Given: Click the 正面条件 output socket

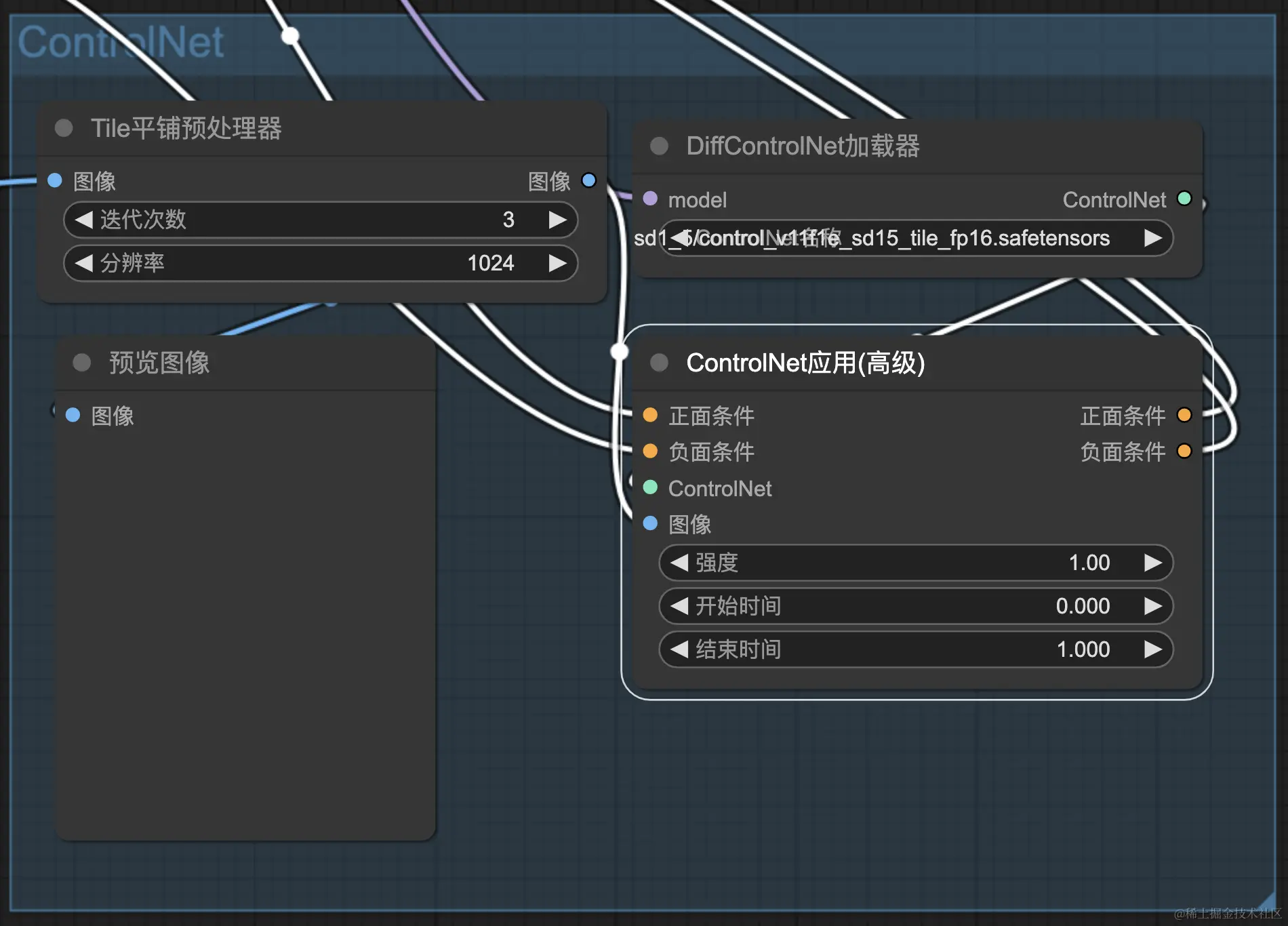Looking at the screenshot, I should click(1184, 415).
